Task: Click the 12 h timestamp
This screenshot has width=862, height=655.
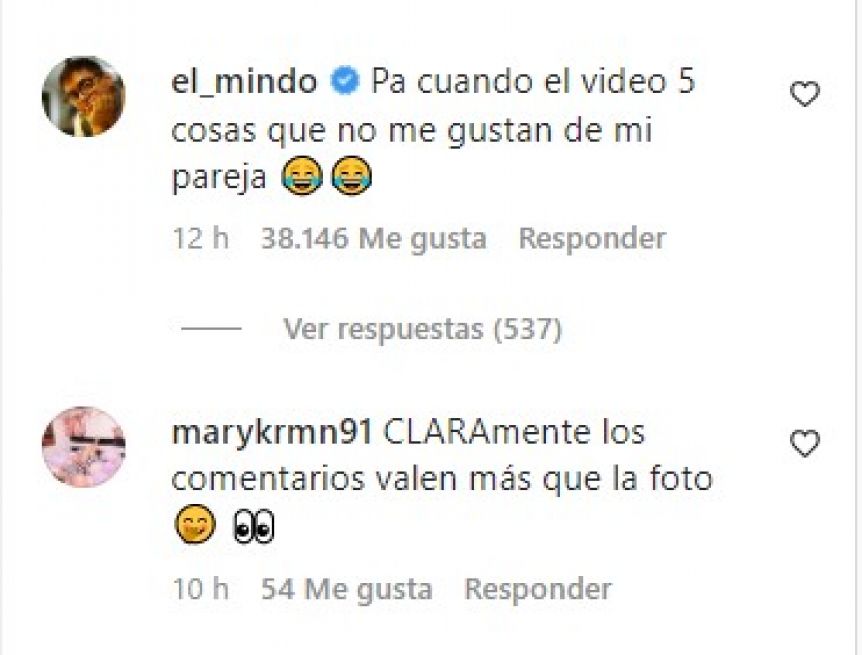Action: (201, 239)
